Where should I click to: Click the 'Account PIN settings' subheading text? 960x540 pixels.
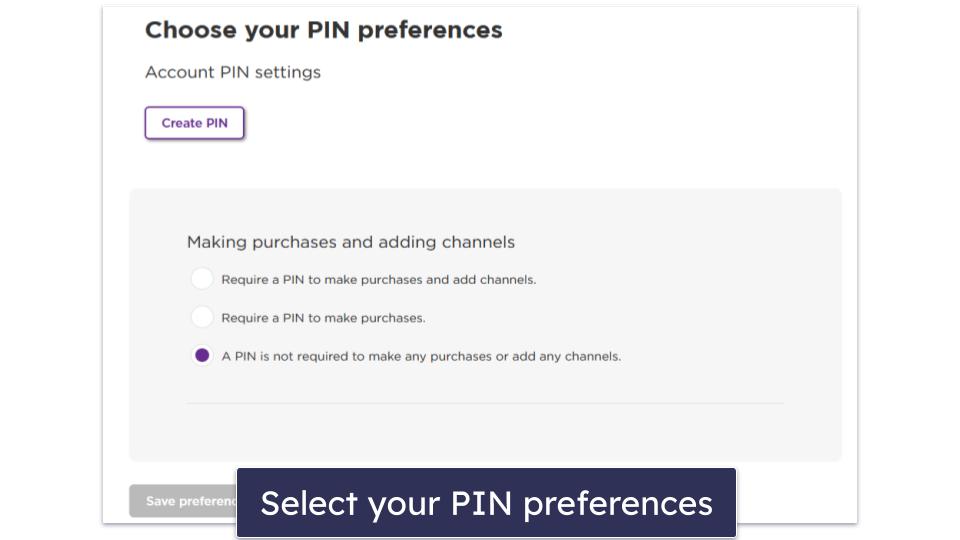pos(233,72)
